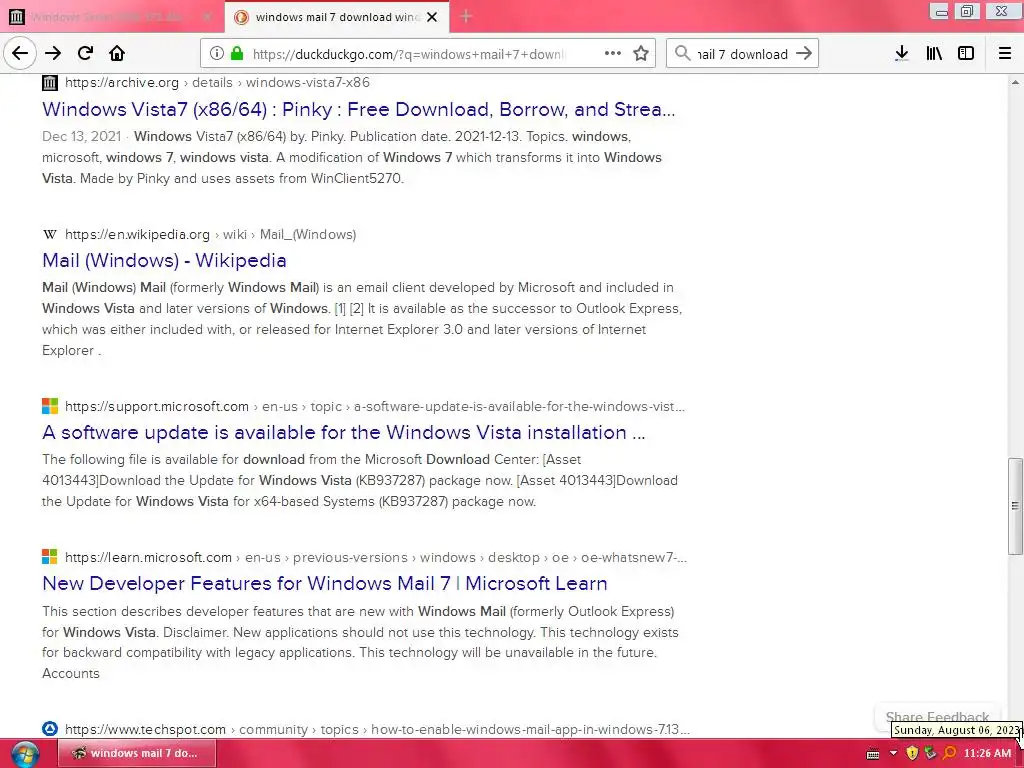1024x768 pixels.
Task: Switch to the first archive.org tab
Action: (111, 17)
